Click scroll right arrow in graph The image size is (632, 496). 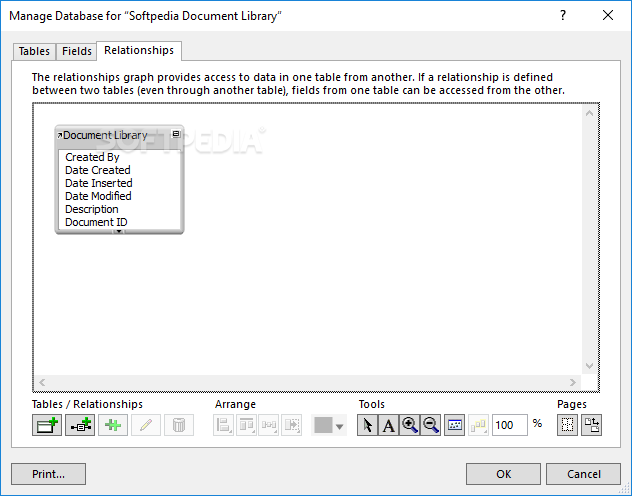572,382
